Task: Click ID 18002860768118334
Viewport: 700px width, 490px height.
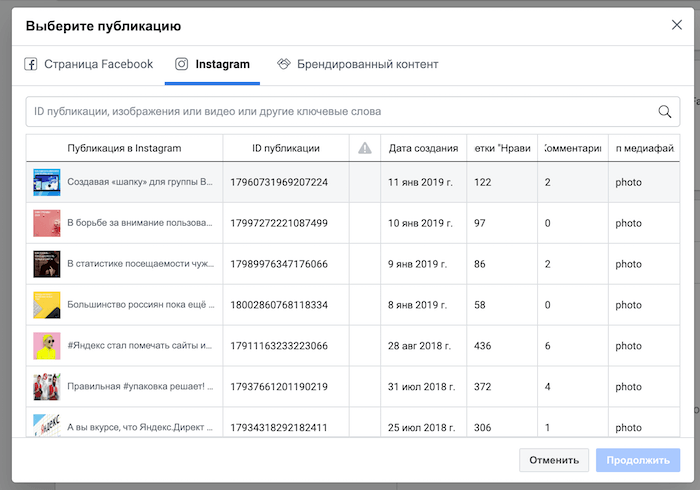Action: pos(279,305)
